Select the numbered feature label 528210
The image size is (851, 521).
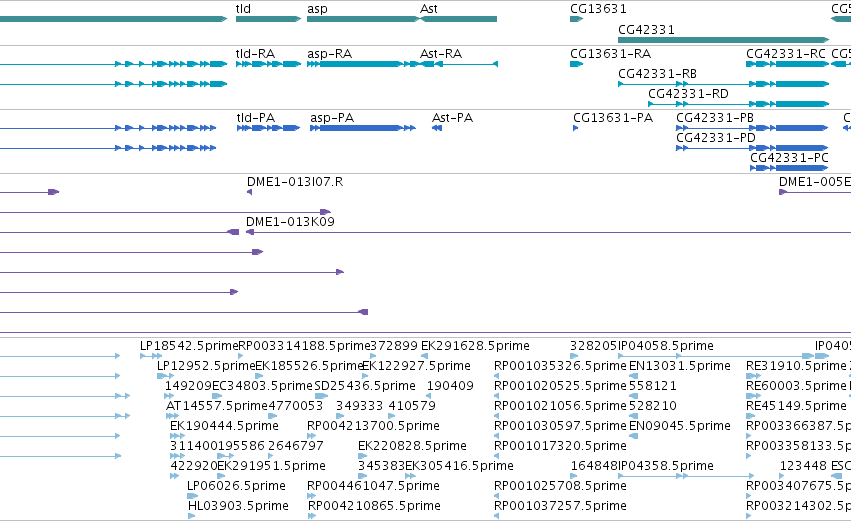[653, 406]
